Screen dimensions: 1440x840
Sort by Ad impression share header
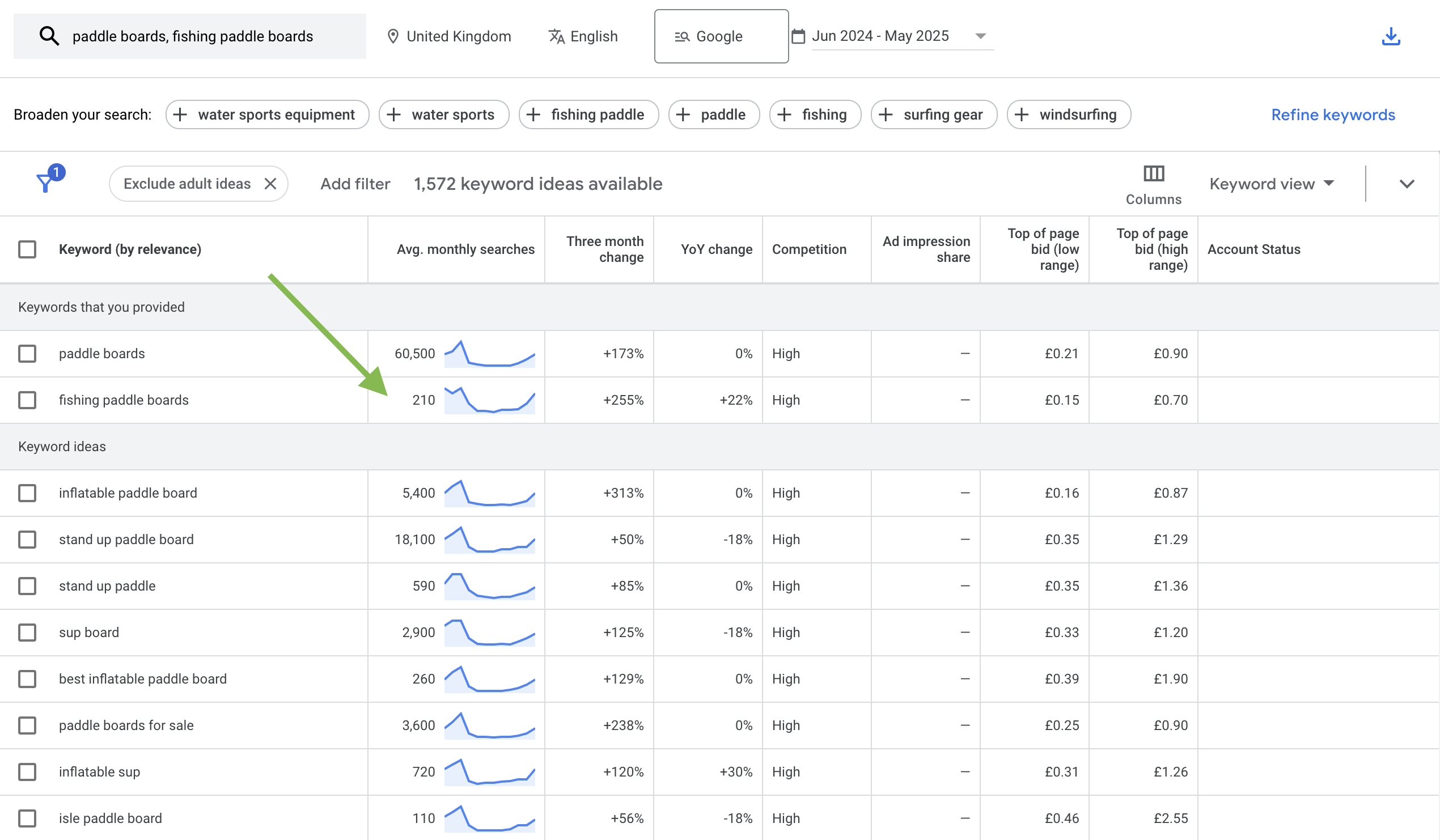(926, 249)
